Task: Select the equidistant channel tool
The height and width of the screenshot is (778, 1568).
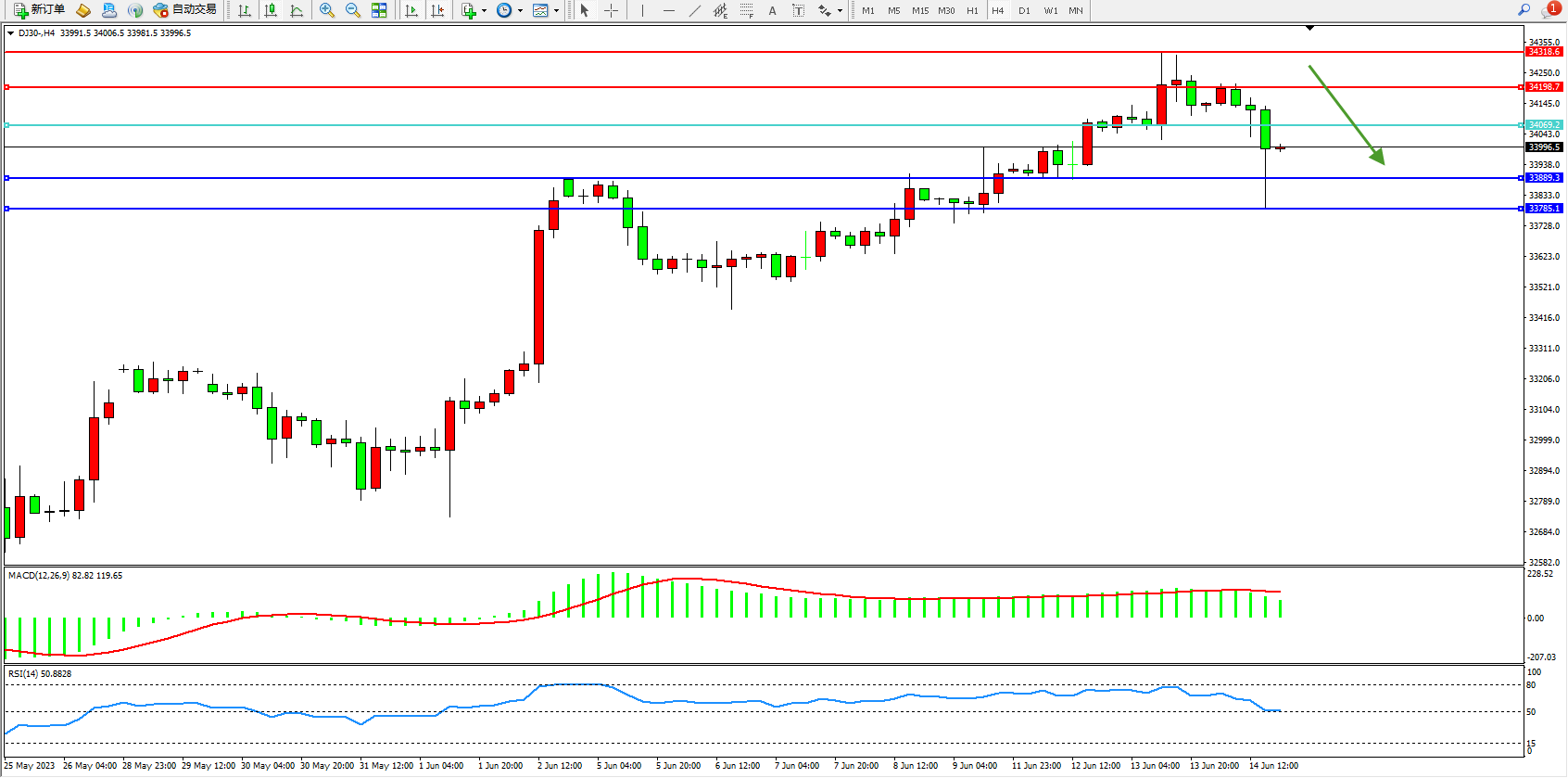Action: click(721, 10)
